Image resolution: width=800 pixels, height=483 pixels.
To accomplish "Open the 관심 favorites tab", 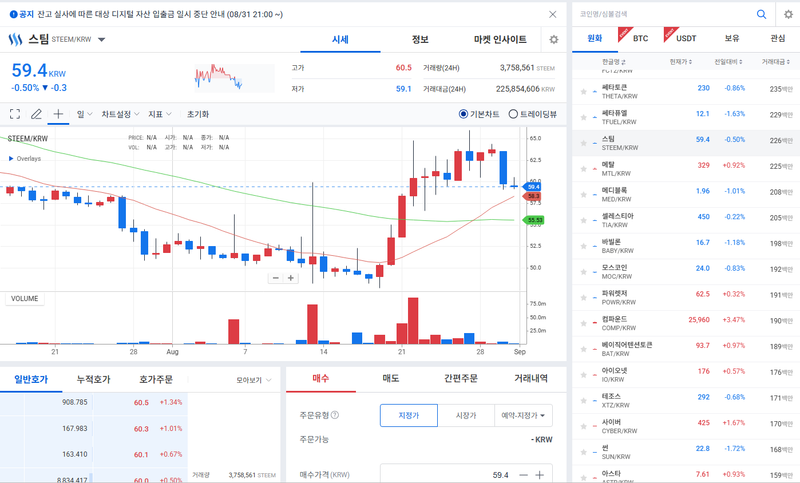I will (x=778, y=38).
